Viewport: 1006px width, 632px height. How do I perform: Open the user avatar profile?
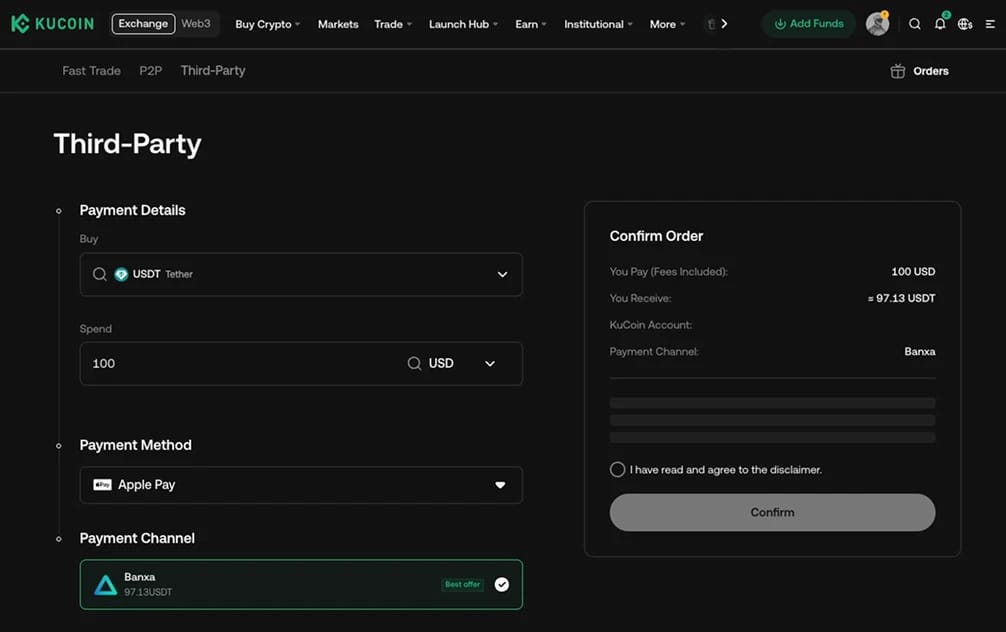[x=877, y=24]
